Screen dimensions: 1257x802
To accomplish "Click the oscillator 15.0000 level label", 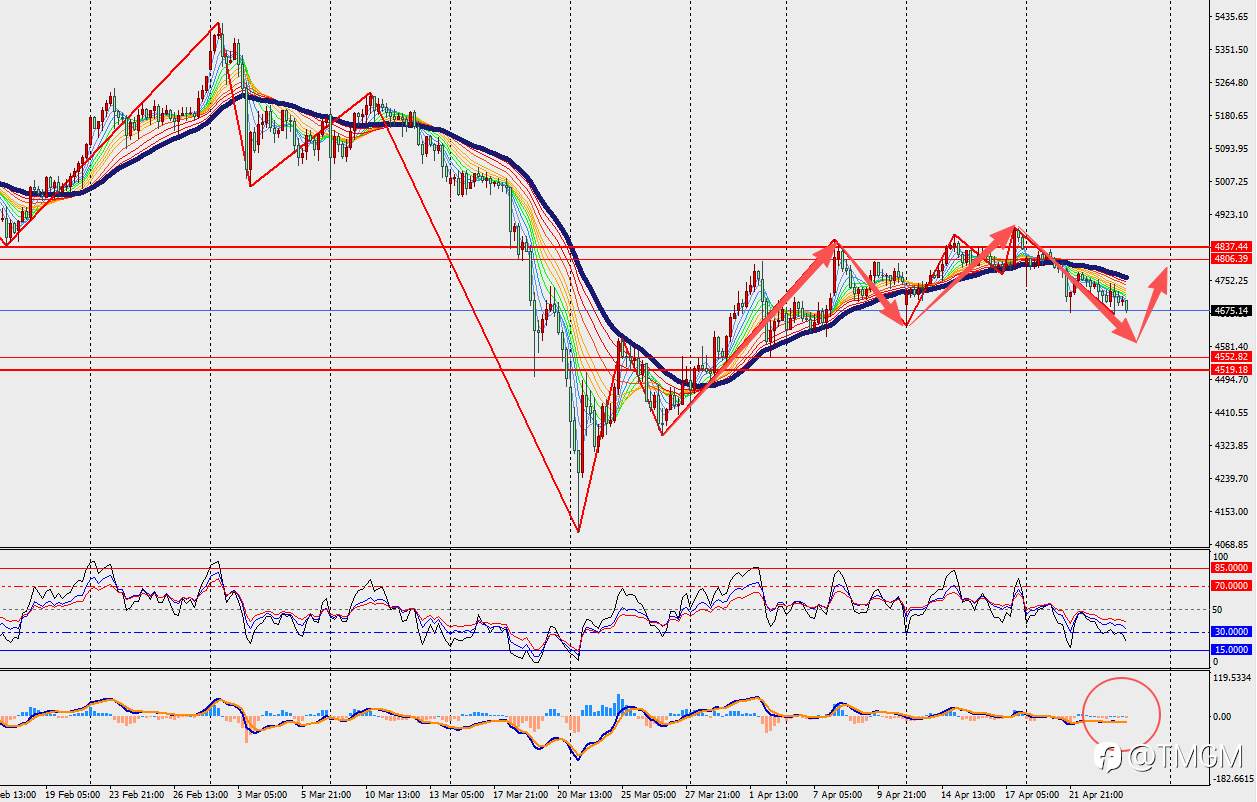I will tap(1231, 650).
